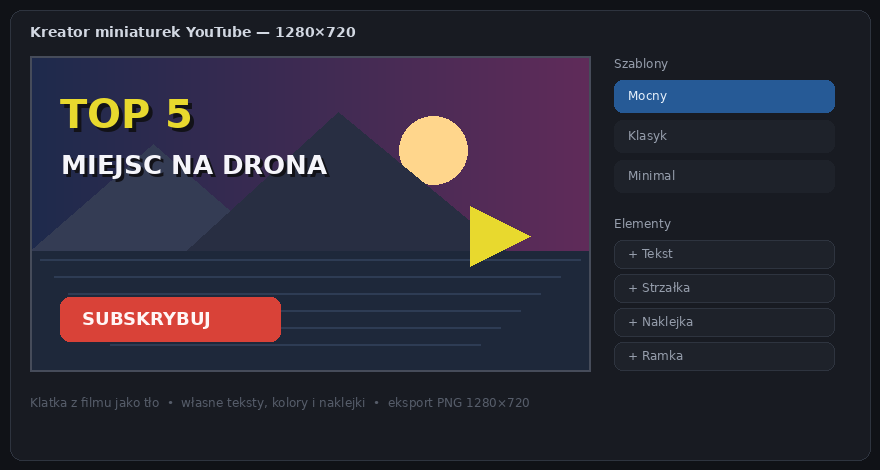
Task: Click the Elementy section heading
Action: (642, 224)
